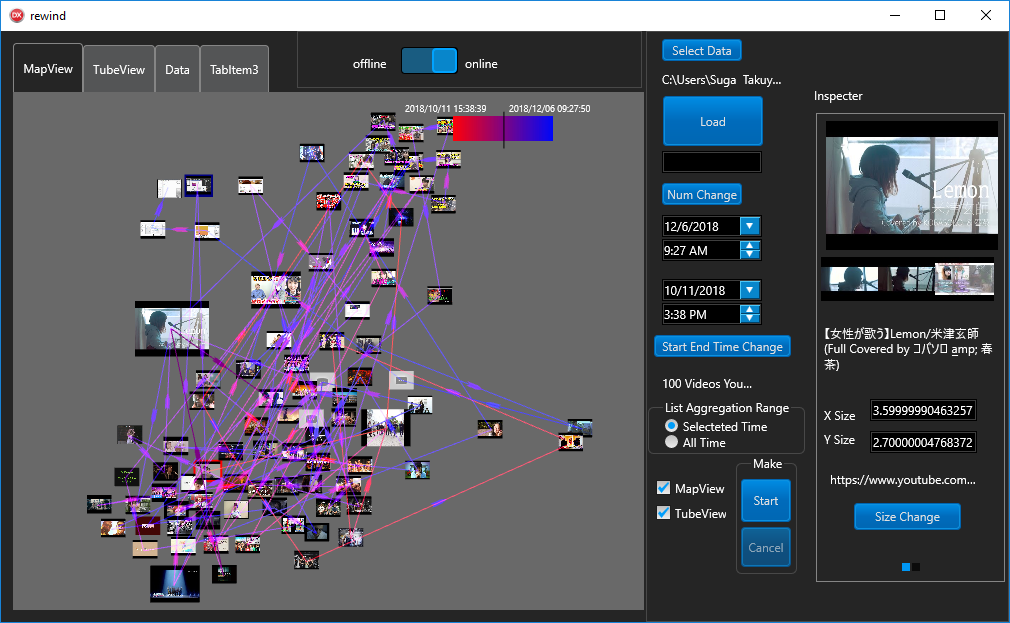The width and height of the screenshot is (1010, 623).
Task: Switch to the TabItem3 tab
Action: [234, 70]
